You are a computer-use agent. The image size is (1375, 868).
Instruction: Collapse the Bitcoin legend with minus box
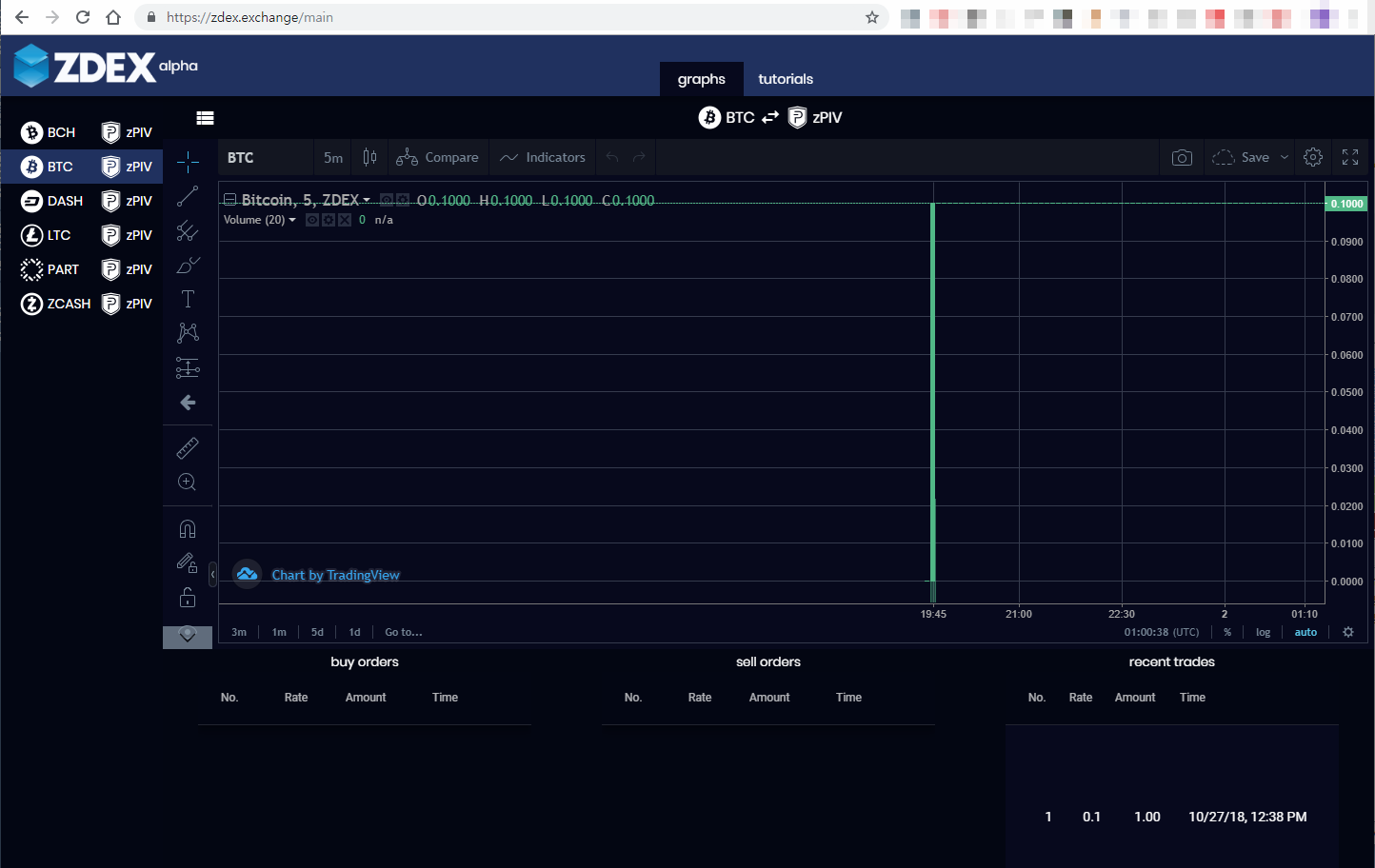229,200
